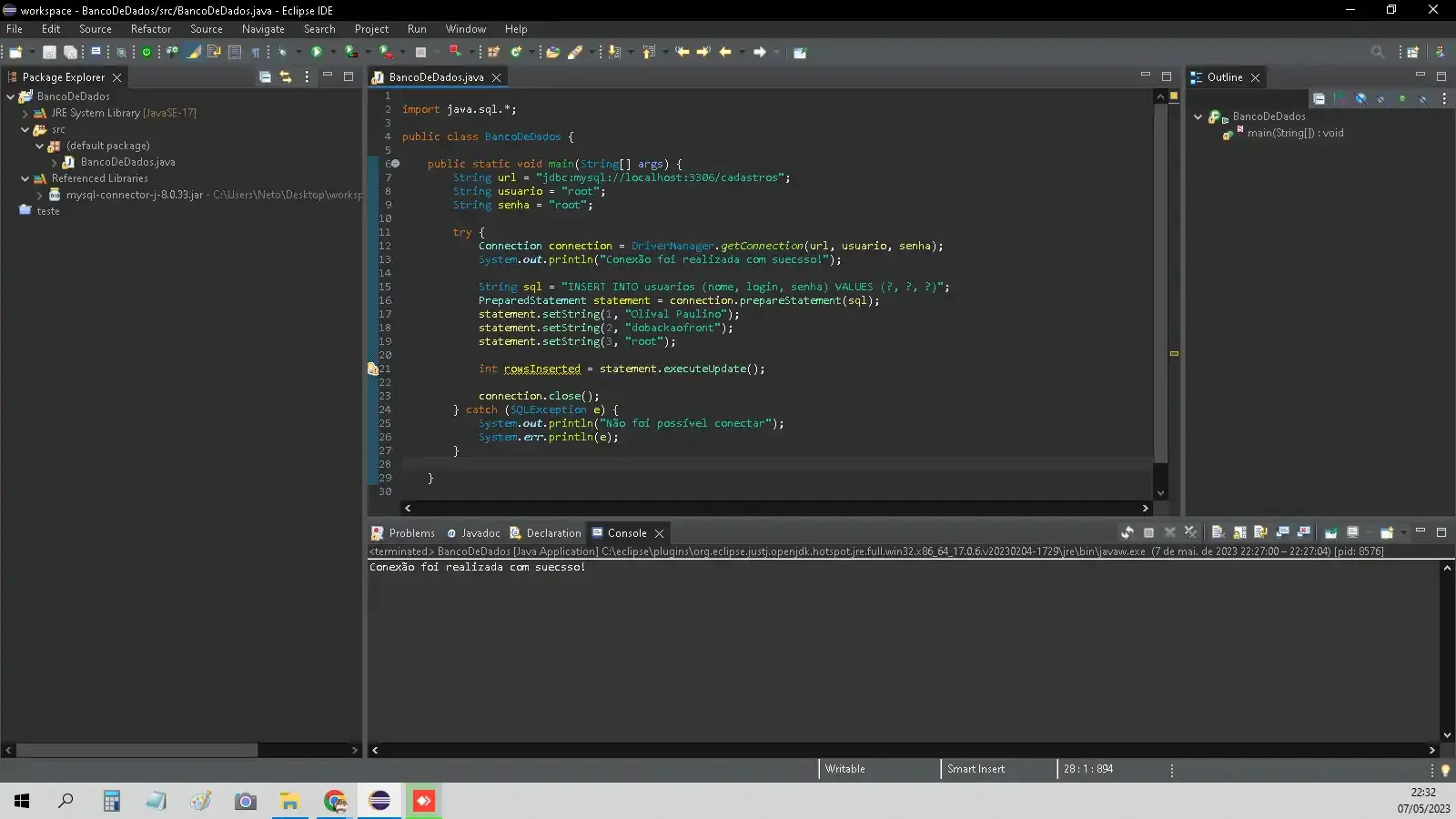The height and width of the screenshot is (819, 1456).
Task: Toggle Word Wrap in Console
Action: coord(1260,532)
